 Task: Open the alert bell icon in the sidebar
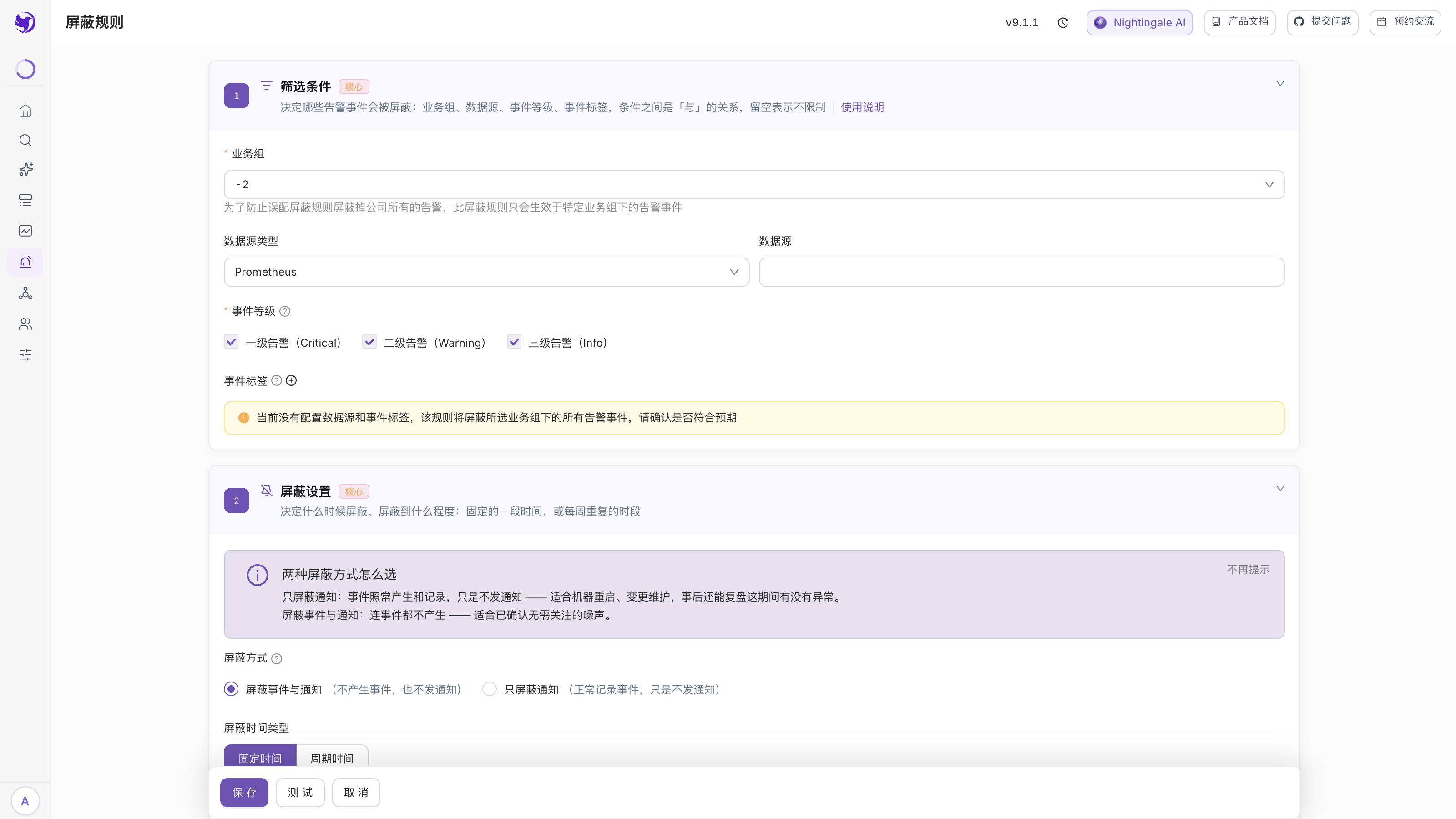pyautogui.click(x=25, y=262)
